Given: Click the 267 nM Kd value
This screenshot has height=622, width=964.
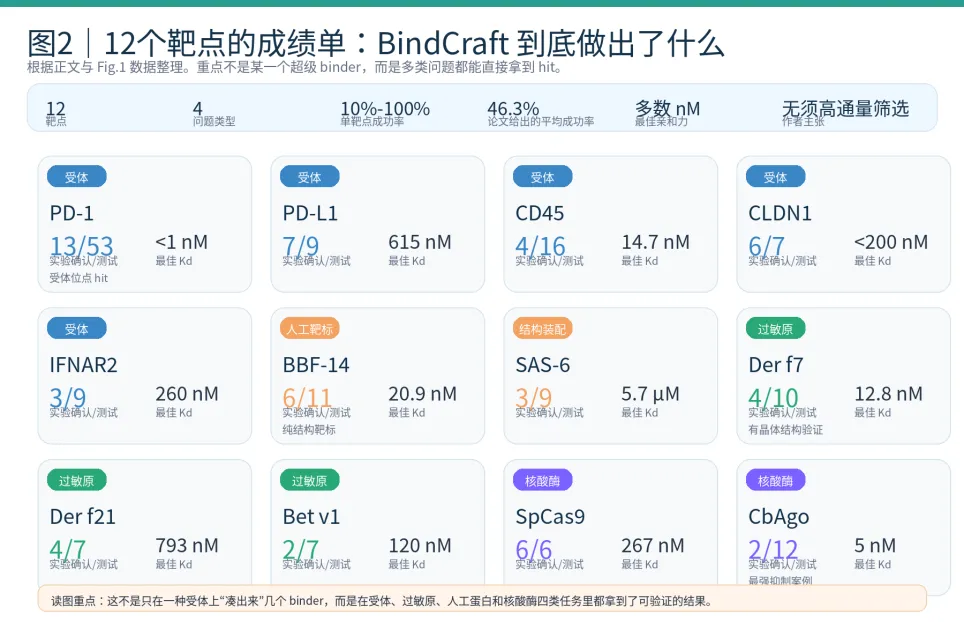Looking at the screenshot, I should [653, 545].
